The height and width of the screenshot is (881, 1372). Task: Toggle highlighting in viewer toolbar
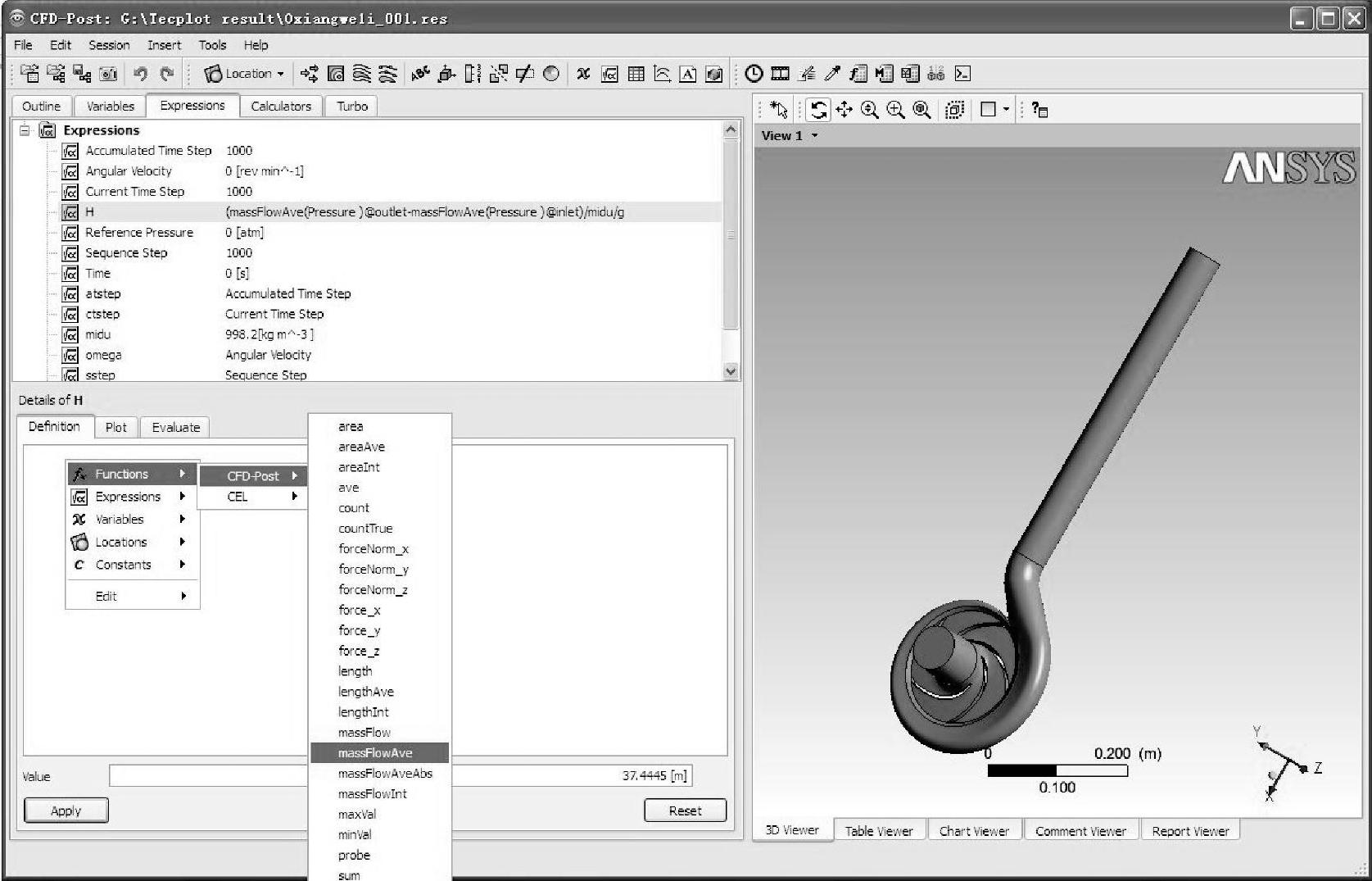tap(955, 109)
